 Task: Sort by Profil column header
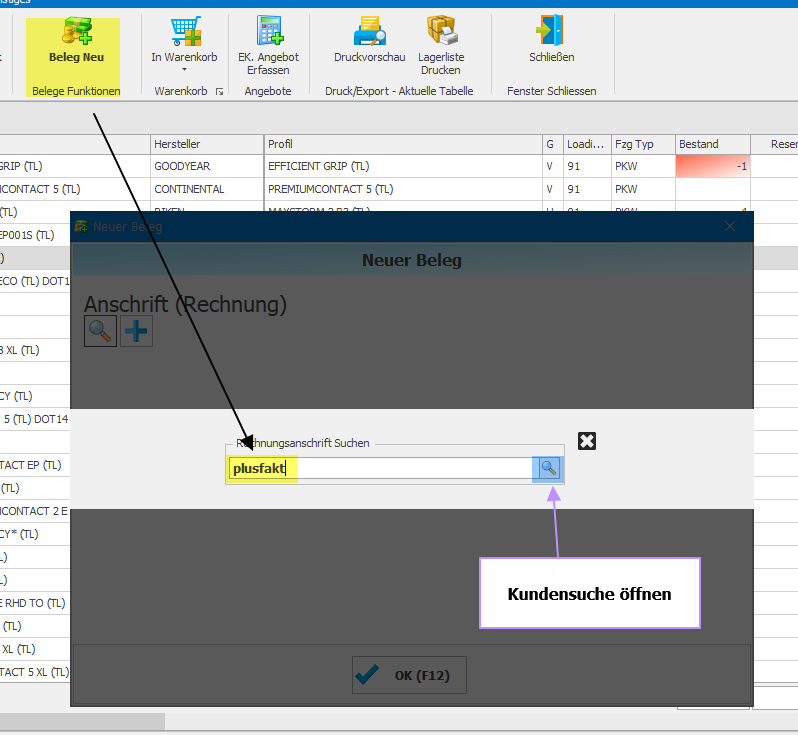[402, 144]
